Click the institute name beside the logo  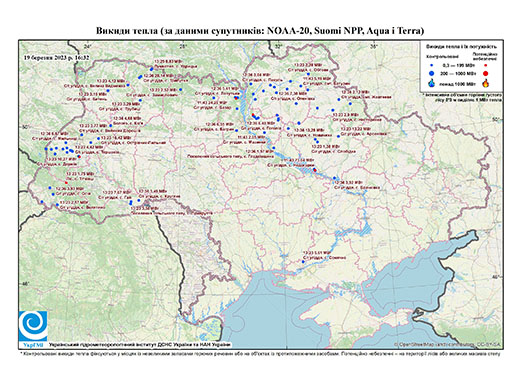click(140, 345)
